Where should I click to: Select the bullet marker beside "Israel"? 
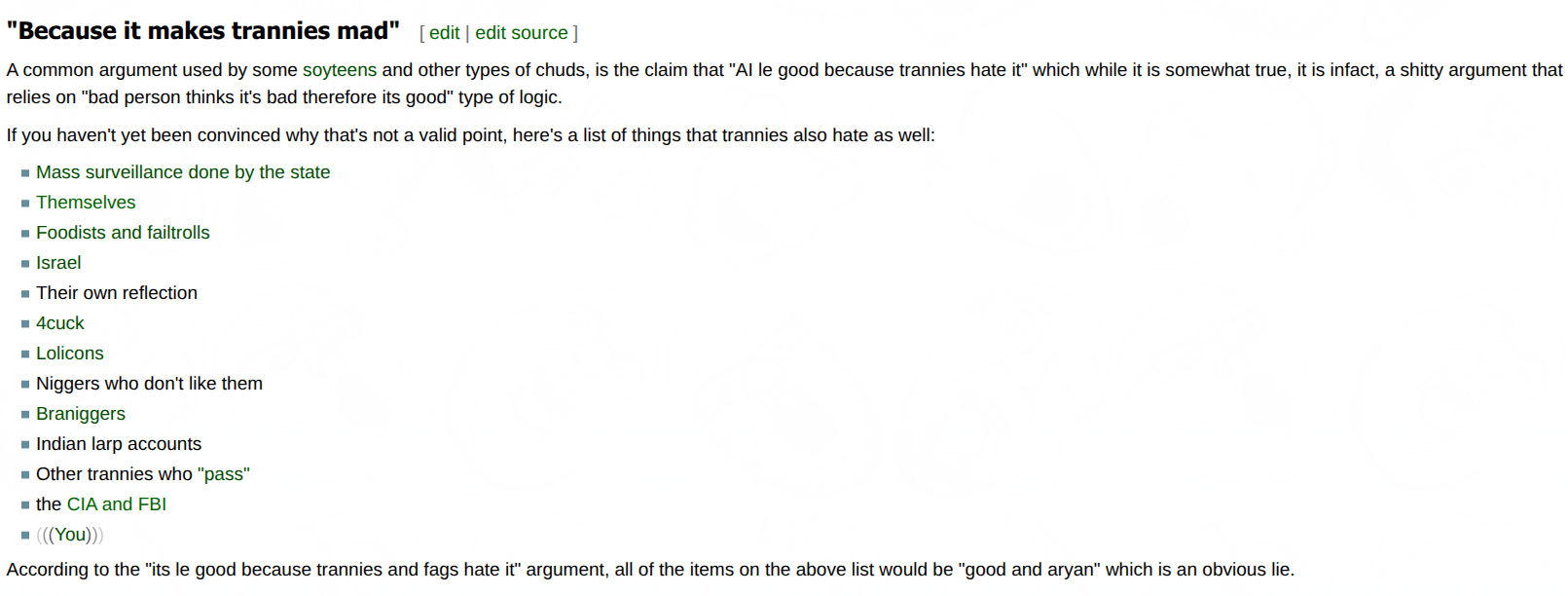coord(25,264)
